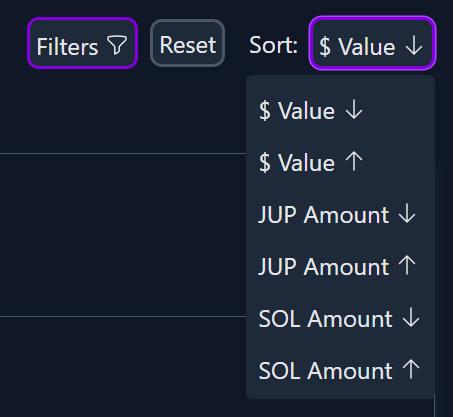The height and width of the screenshot is (417, 453).
Task: Click the funnel icon in Filters
Action: point(117,45)
